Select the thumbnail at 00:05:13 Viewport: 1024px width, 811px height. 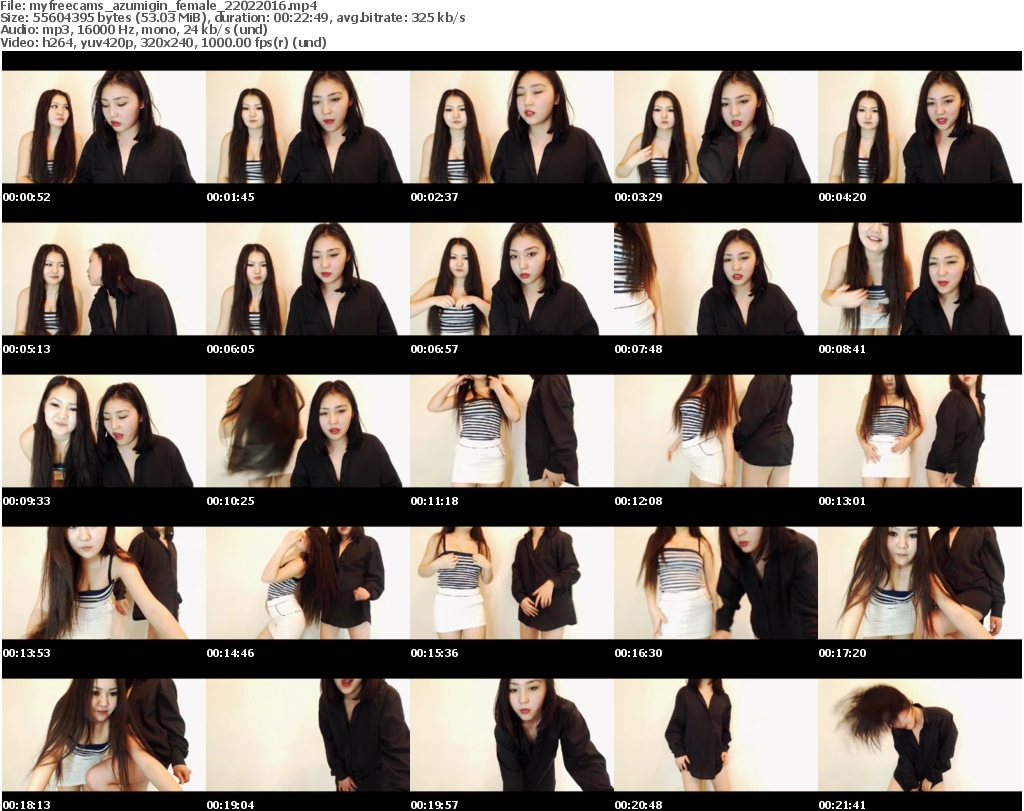coord(103,279)
